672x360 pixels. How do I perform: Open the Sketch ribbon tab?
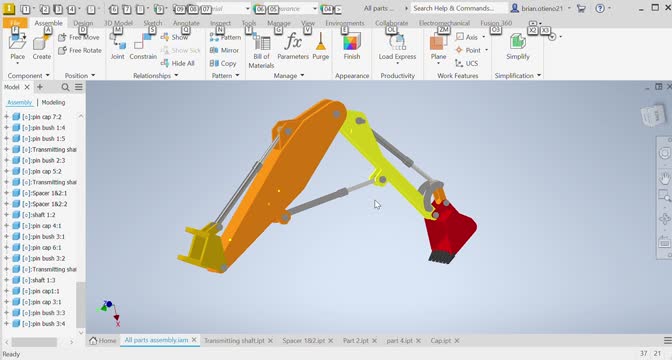[153, 23]
